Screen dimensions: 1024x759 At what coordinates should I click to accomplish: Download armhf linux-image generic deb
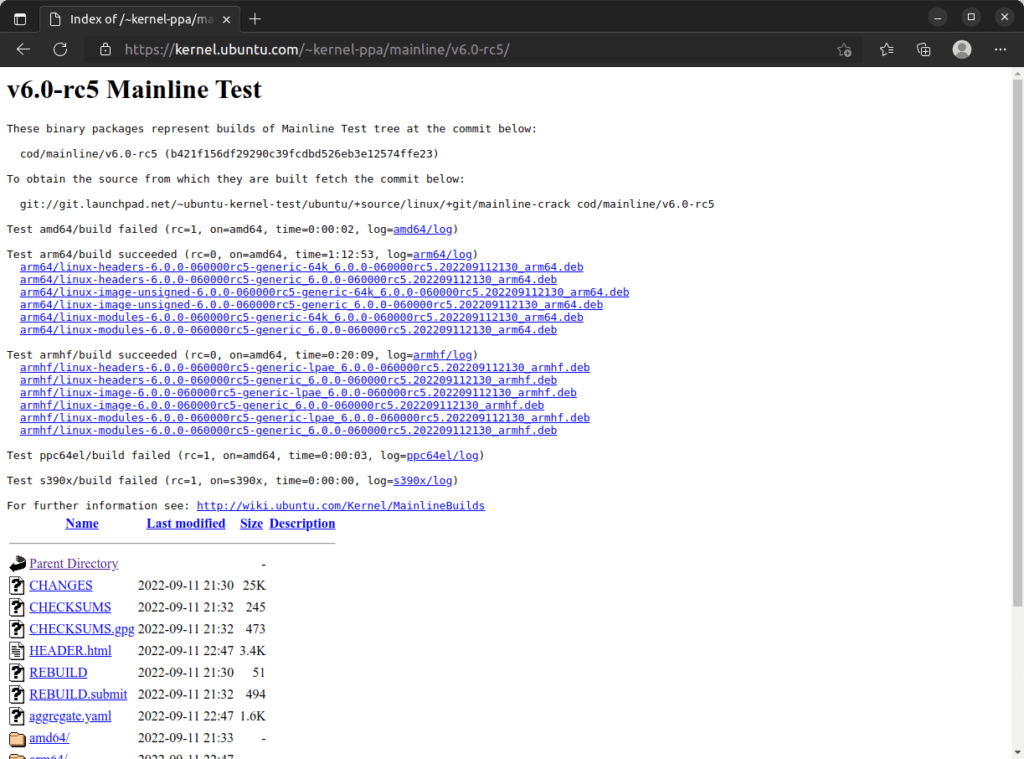click(x=281, y=405)
